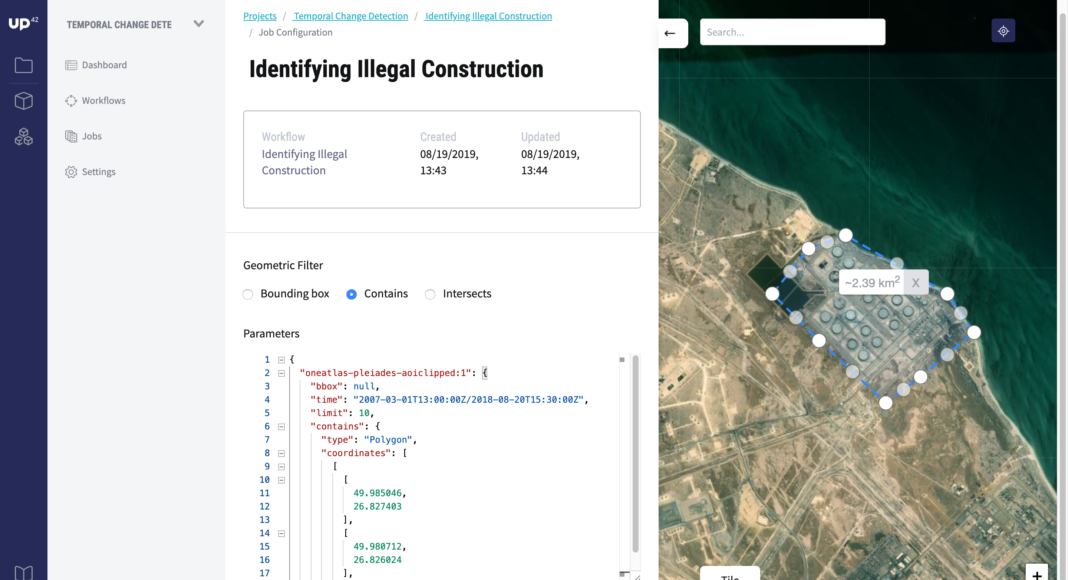Zoom in on the map
The width and height of the screenshot is (1068, 580).
click(x=1037, y=573)
